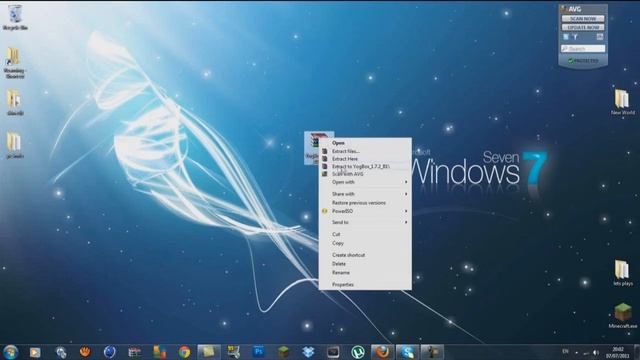Image resolution: width=640 pixels, height=360 pixels.
Task: Open Google Chrome from the taskbar
Action: tap(184, 352)
